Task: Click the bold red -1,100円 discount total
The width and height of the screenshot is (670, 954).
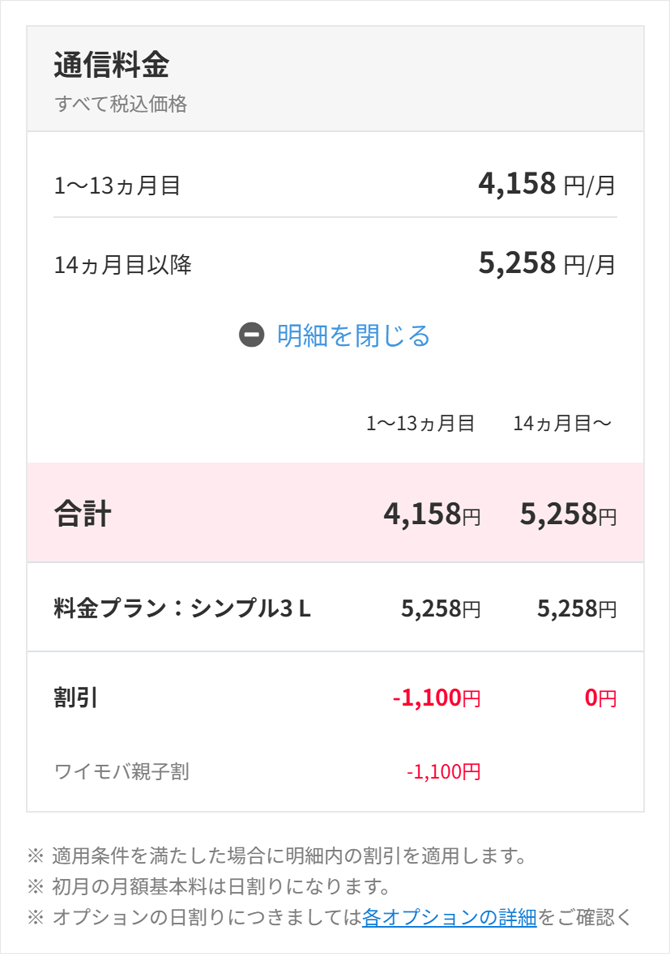Action: 436,698
